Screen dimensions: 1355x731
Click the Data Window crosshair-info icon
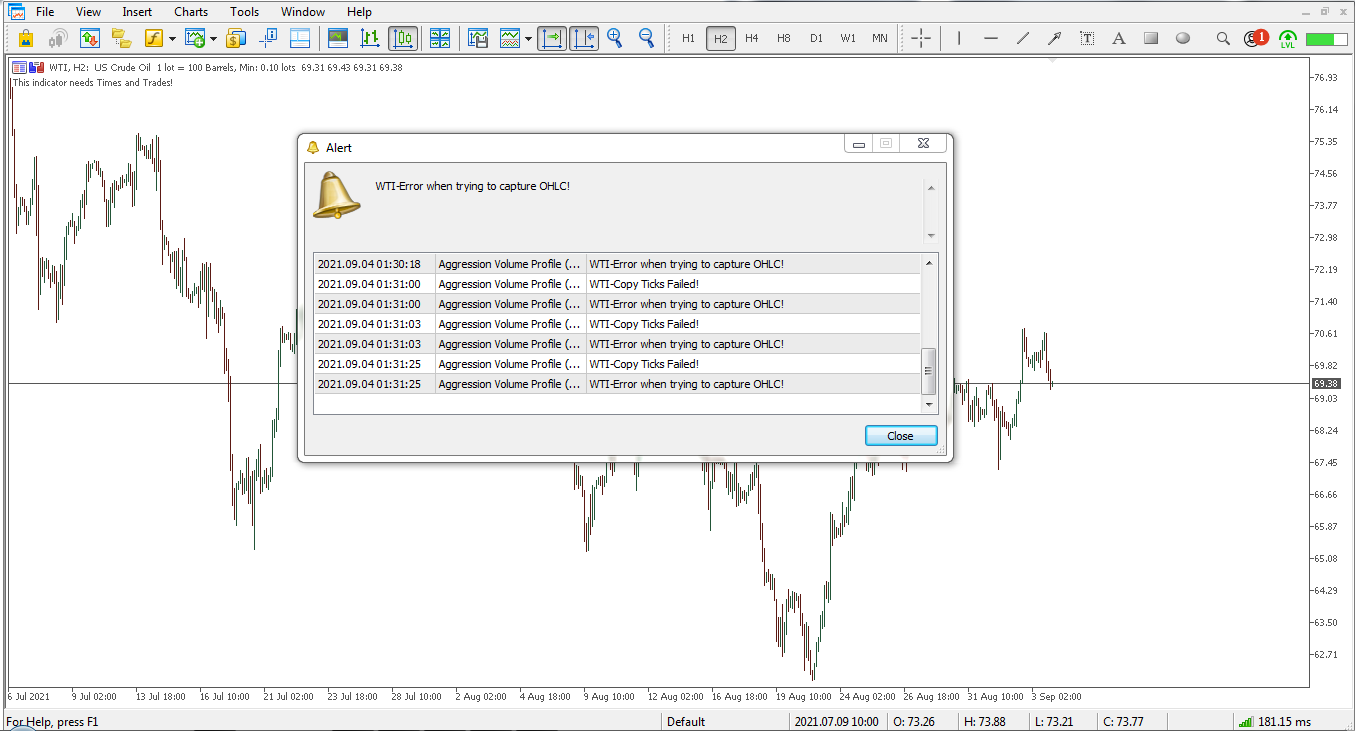pyautogui.click(x=268, y=39)
